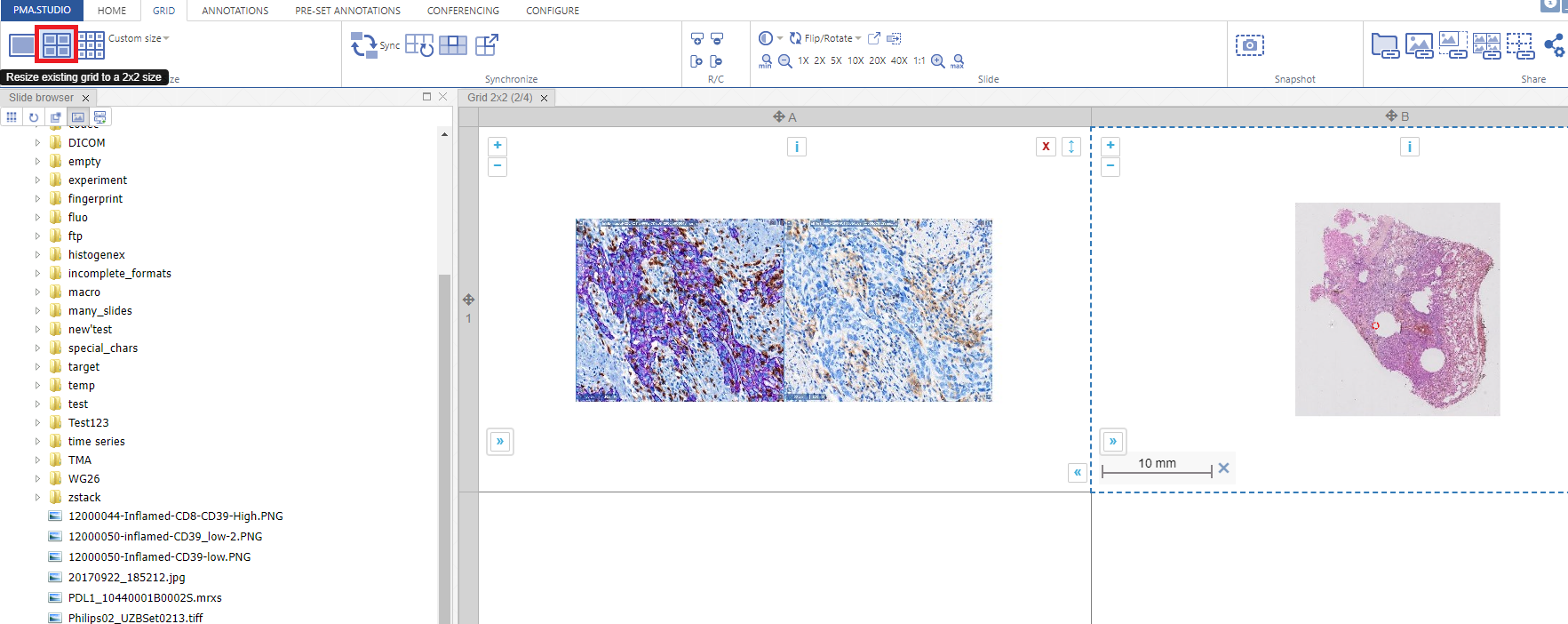Screen dimensions: 1568x624
Task: Zoom to maximum magnification on the slide
Action: pos(957,61)
